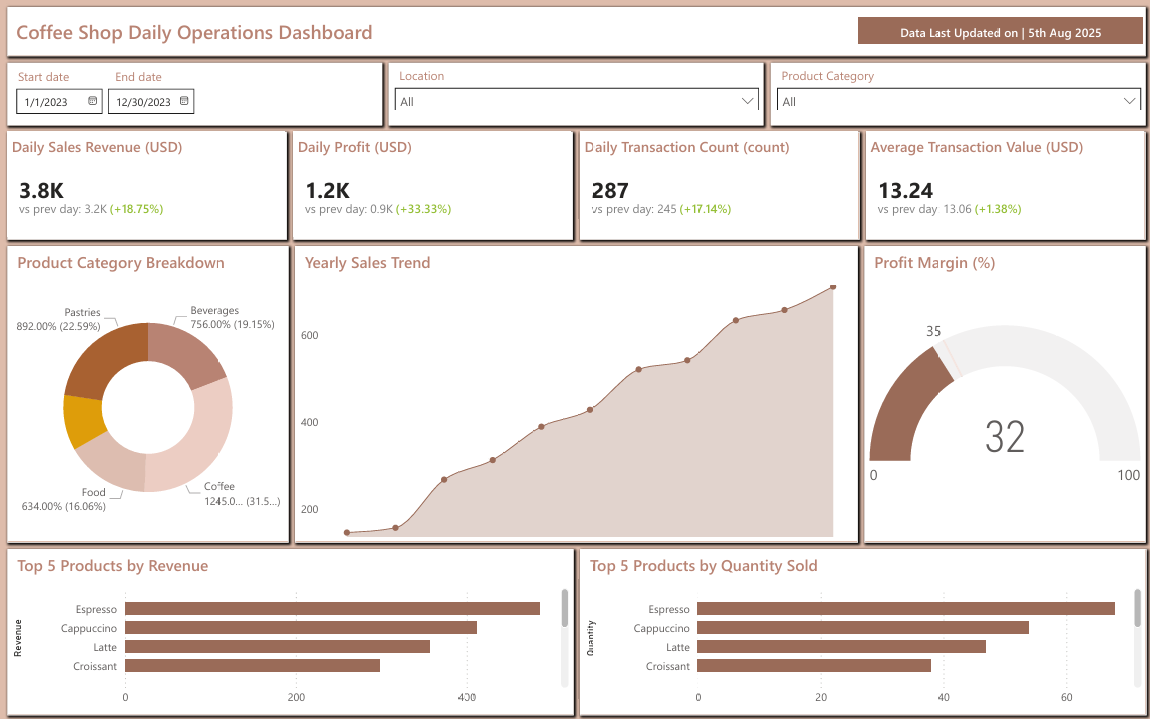The height and width of the screenshot is (719, 1150).
Task: Click the +17.14% change indicator
Action: point(705,209)
